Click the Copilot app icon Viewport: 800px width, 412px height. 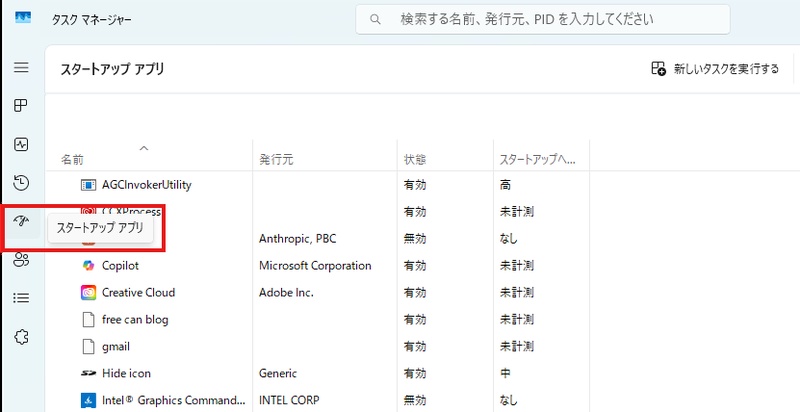(x=89, y=266)
